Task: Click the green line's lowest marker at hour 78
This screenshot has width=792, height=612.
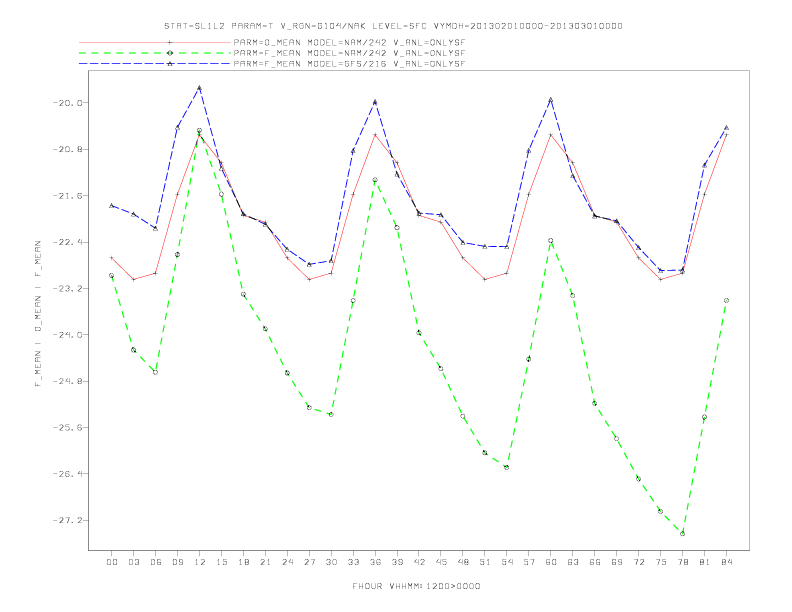Action: (x=682, y=533)
